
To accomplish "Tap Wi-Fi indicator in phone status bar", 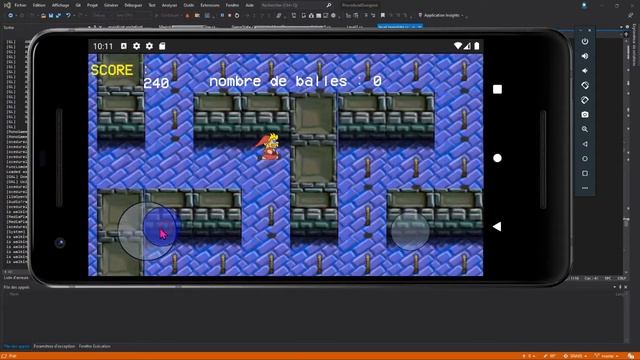I will (x=458, y=46).
